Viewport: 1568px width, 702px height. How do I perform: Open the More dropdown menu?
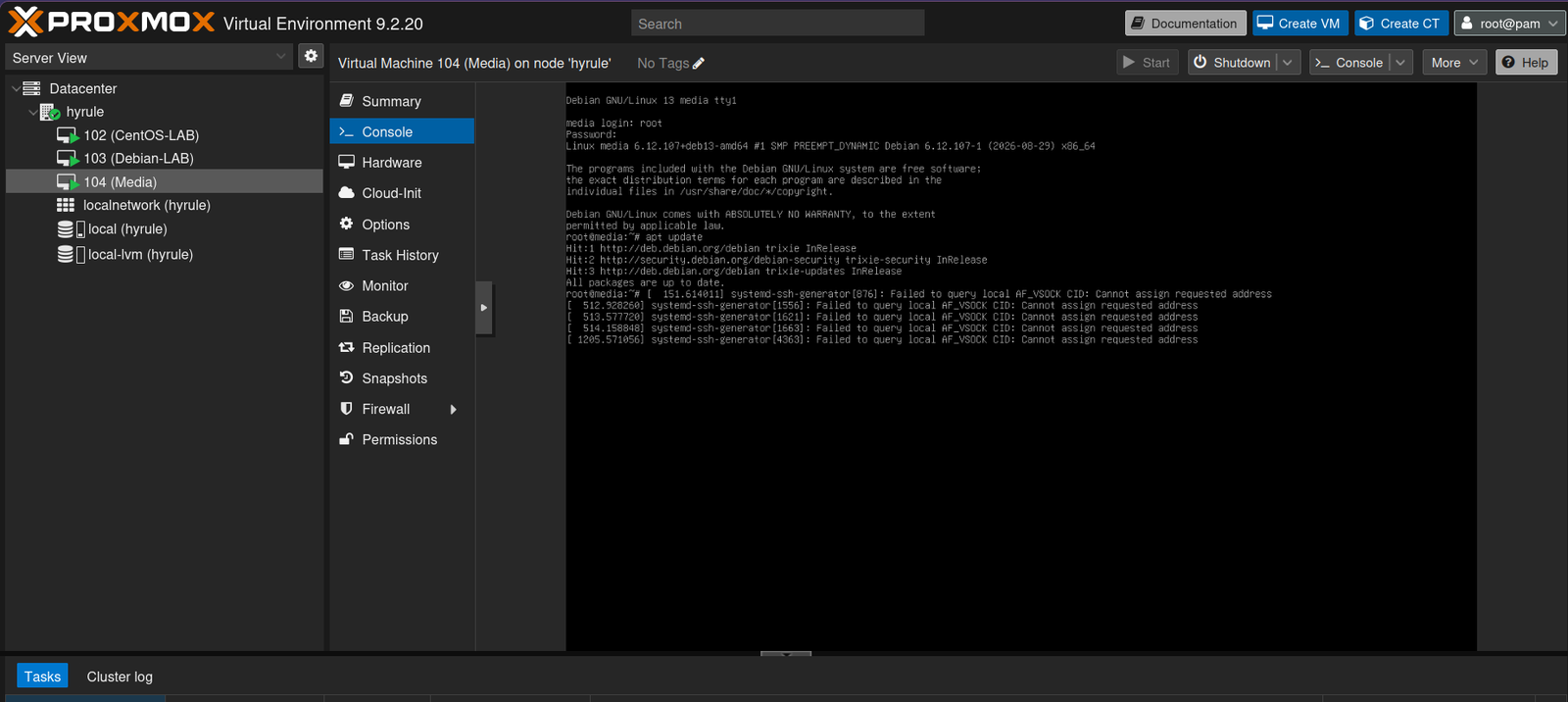(1454, 63)
